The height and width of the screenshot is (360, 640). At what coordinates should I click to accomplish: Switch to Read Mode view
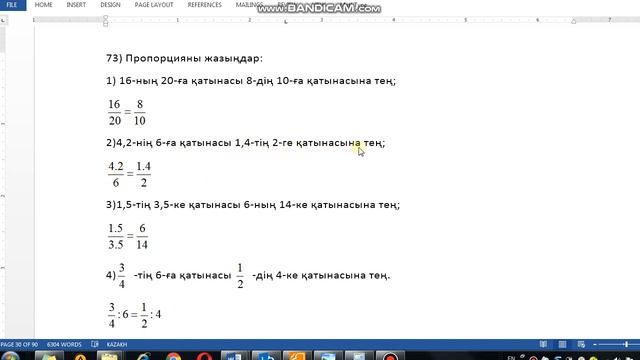[x=543, y=344]
